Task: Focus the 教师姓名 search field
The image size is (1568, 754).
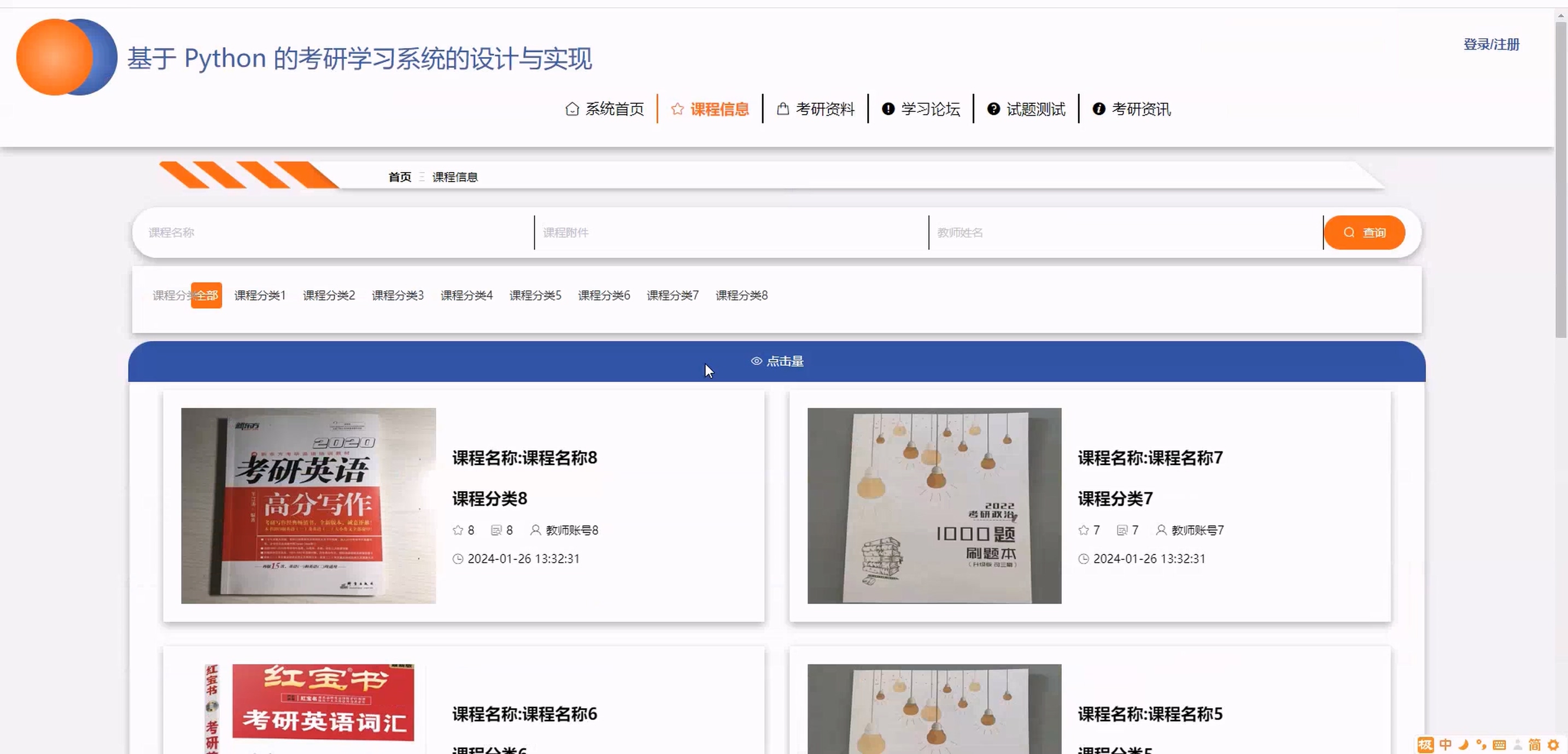Action: tap(1126, 232)
